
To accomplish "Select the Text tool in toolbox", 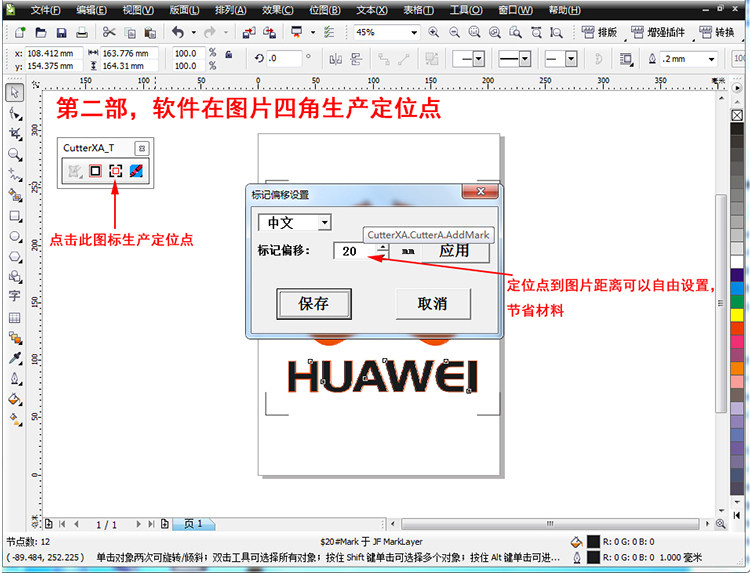I will tap(14, 297).
